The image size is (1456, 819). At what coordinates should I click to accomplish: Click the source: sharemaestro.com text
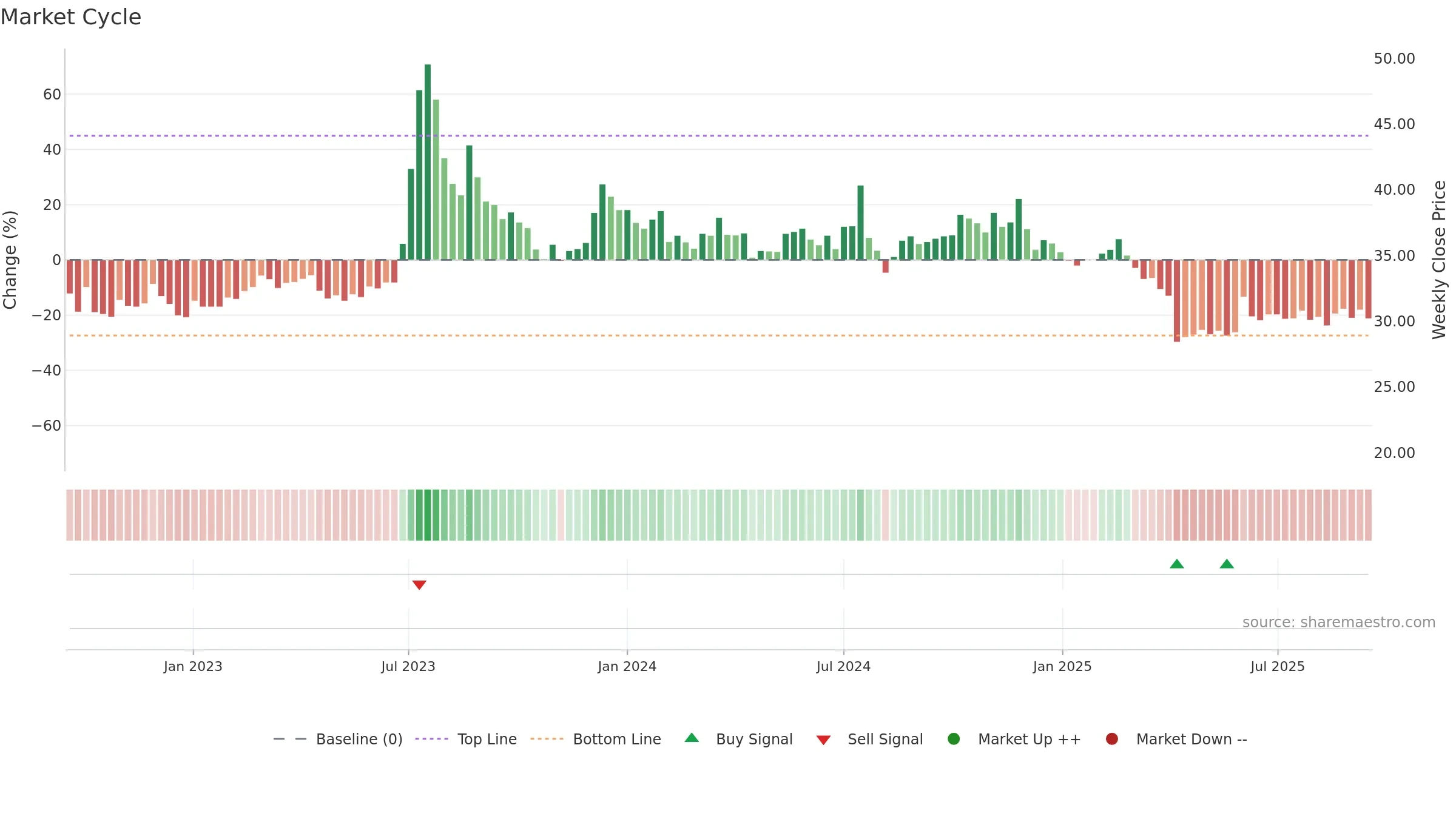(1339, 622)
